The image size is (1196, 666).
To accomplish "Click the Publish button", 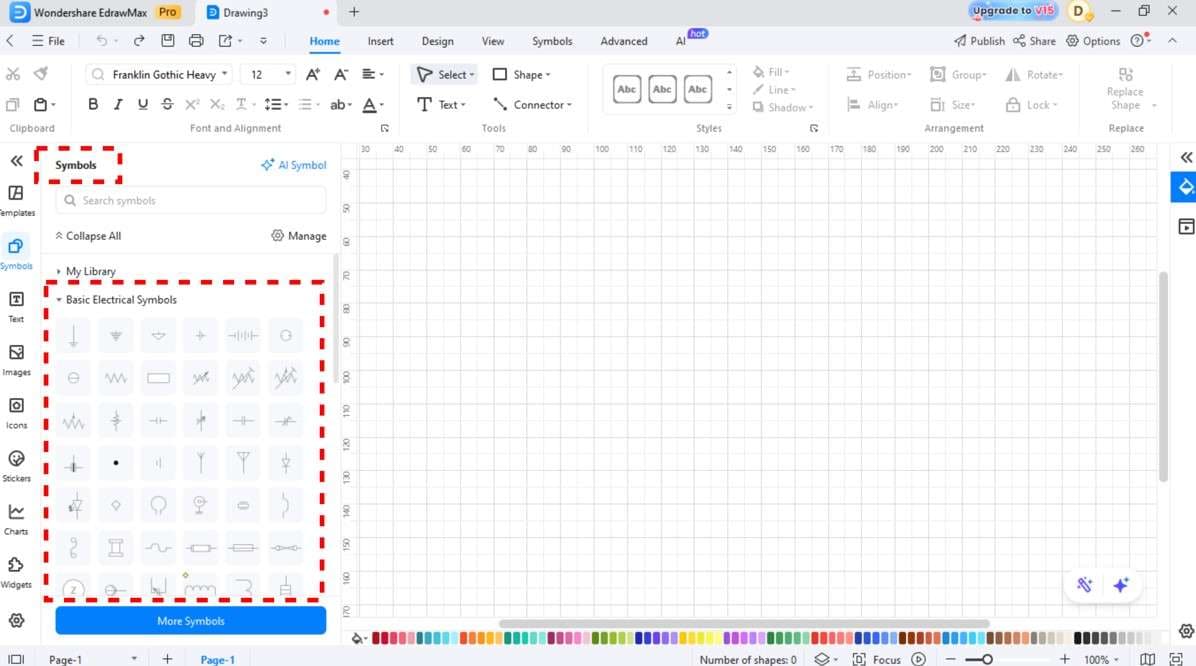I will point(978,41).
